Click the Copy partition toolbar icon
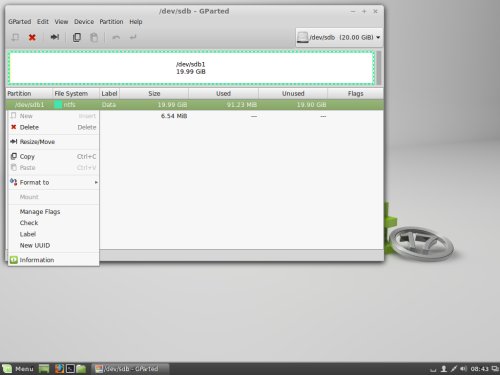Screen dimensions: 500x375 tap(77, 37)
